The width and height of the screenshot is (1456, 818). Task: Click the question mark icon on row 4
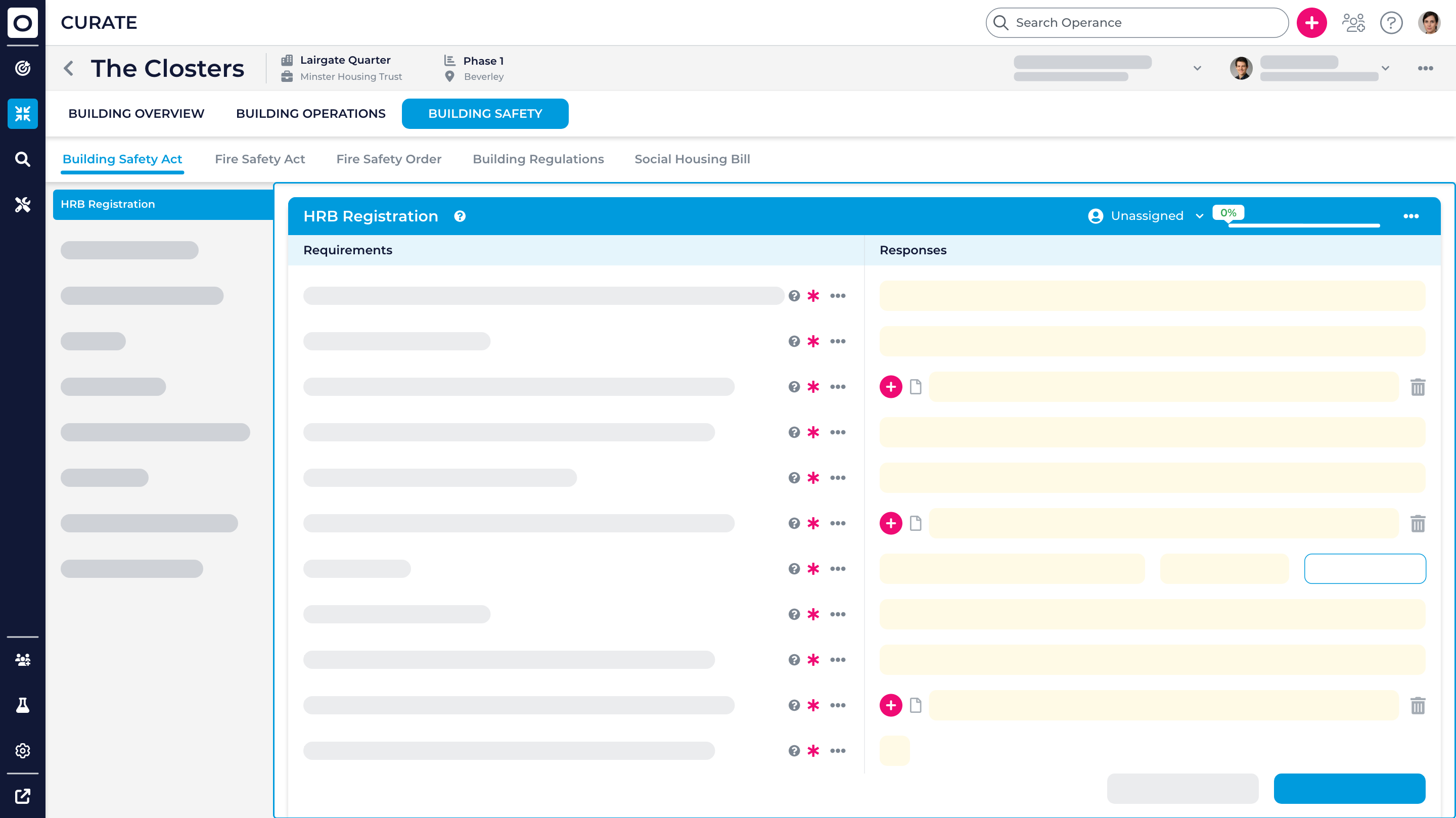point(793,432)
